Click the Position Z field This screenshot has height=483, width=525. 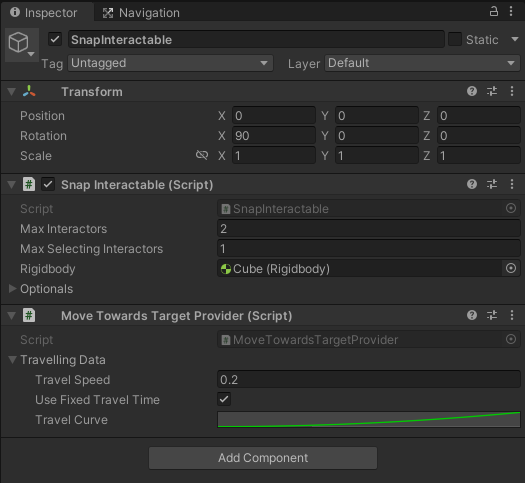(x=479, y=115)
